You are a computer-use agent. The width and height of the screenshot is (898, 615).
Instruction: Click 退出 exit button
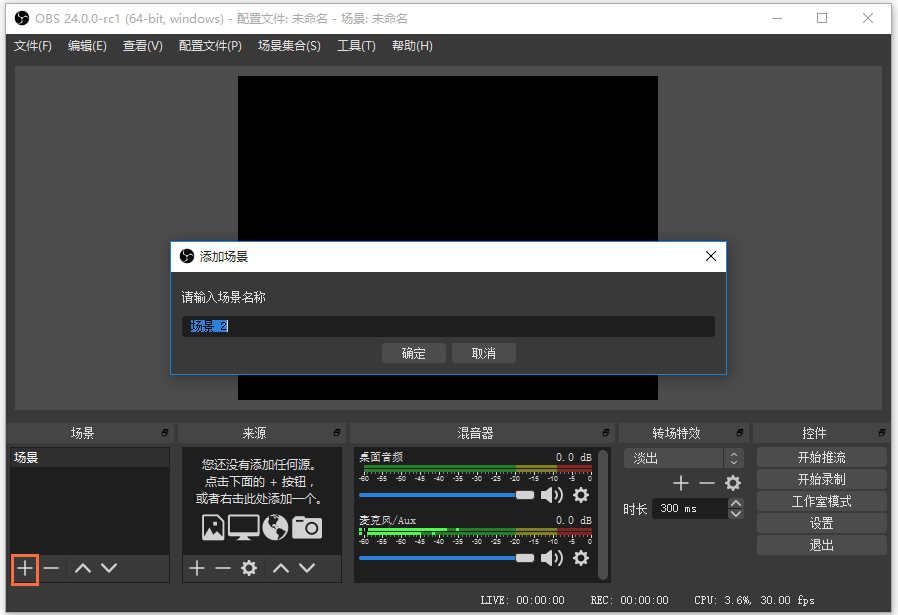[822, 545]
